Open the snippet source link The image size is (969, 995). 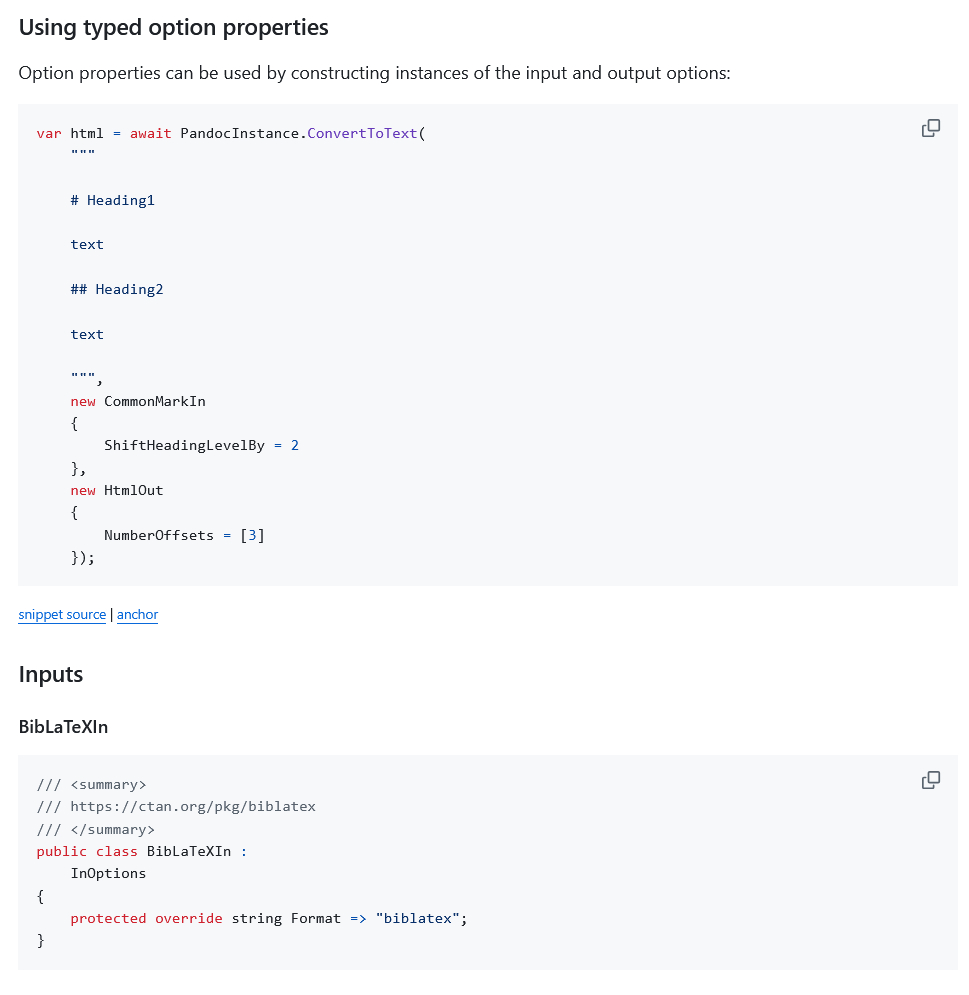pyautogui.click(x=62, y=615)
